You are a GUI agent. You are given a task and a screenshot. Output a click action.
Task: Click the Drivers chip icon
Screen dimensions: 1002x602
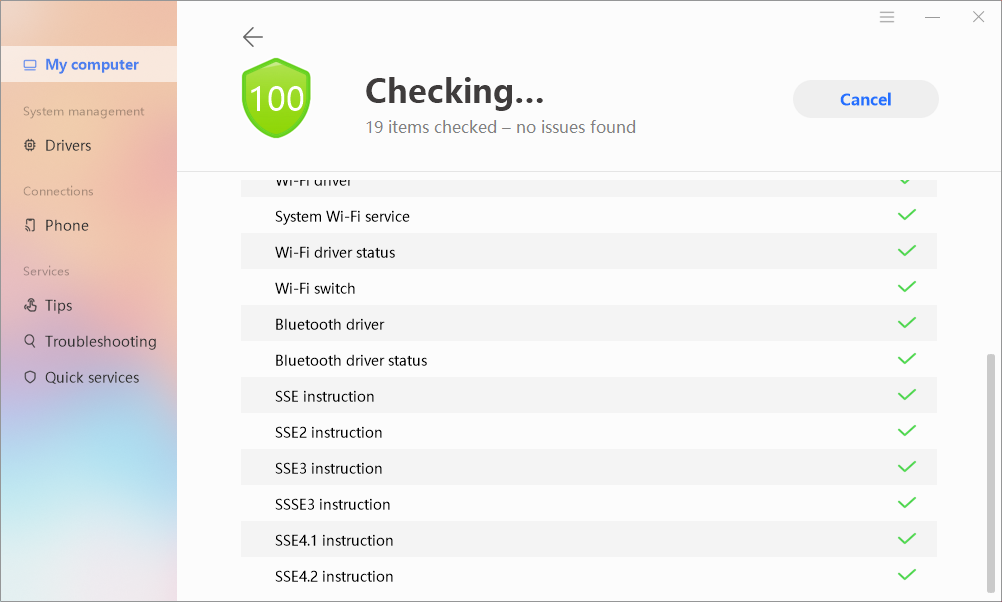click(30, 146)
